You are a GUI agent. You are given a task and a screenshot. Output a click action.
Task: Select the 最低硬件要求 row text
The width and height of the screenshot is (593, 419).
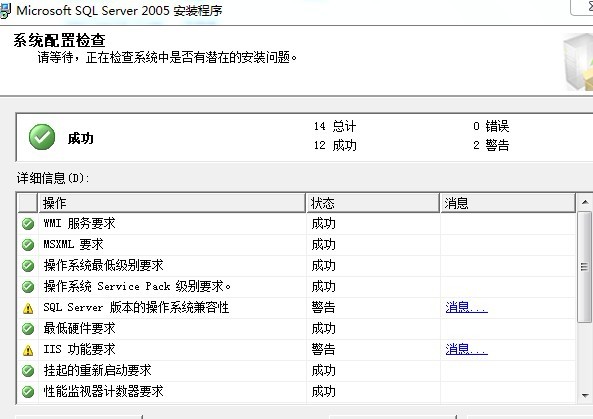tap(79, 328)
